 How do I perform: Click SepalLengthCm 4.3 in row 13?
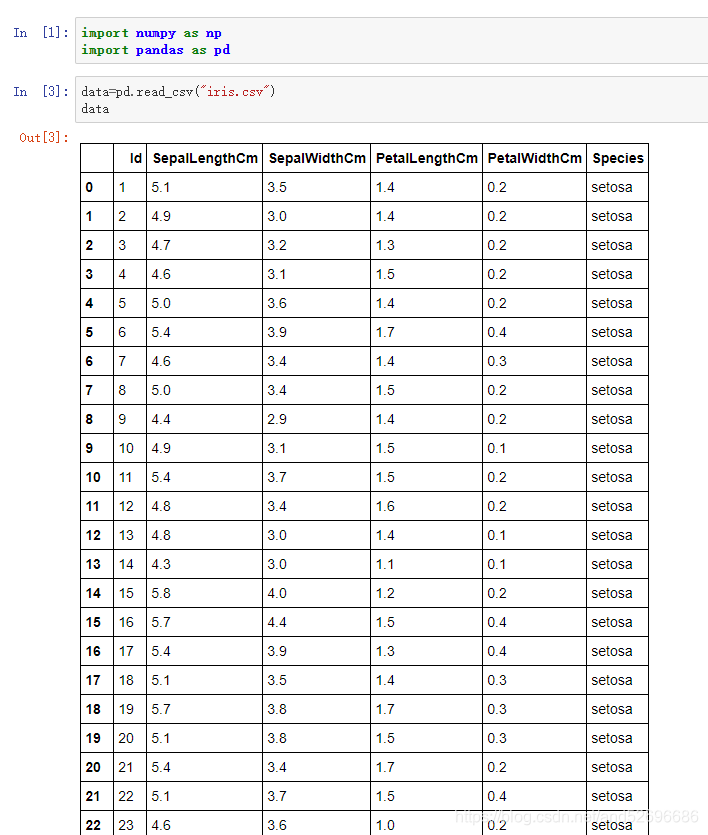[x=161, y=564]
